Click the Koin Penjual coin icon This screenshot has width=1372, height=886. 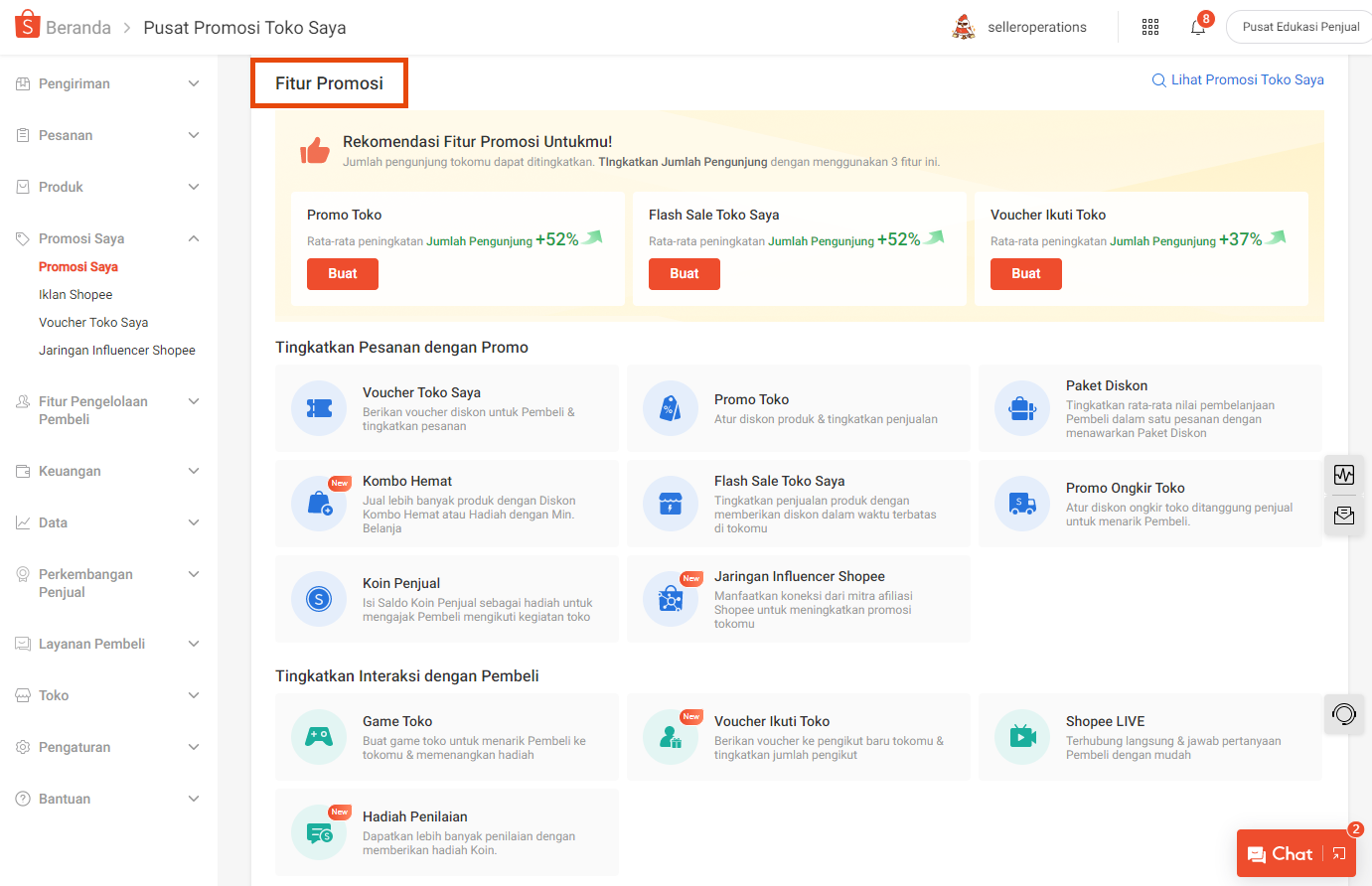pos(319,599)
